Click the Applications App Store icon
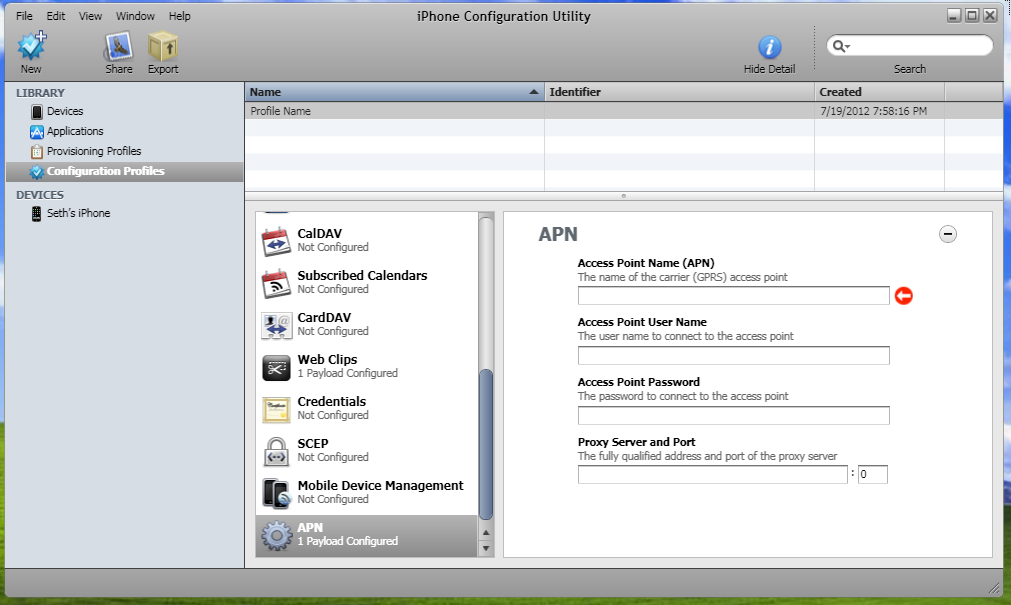The height and width of the screenshot is (605, 1011). pyautogui.click(x=37, y=132)
